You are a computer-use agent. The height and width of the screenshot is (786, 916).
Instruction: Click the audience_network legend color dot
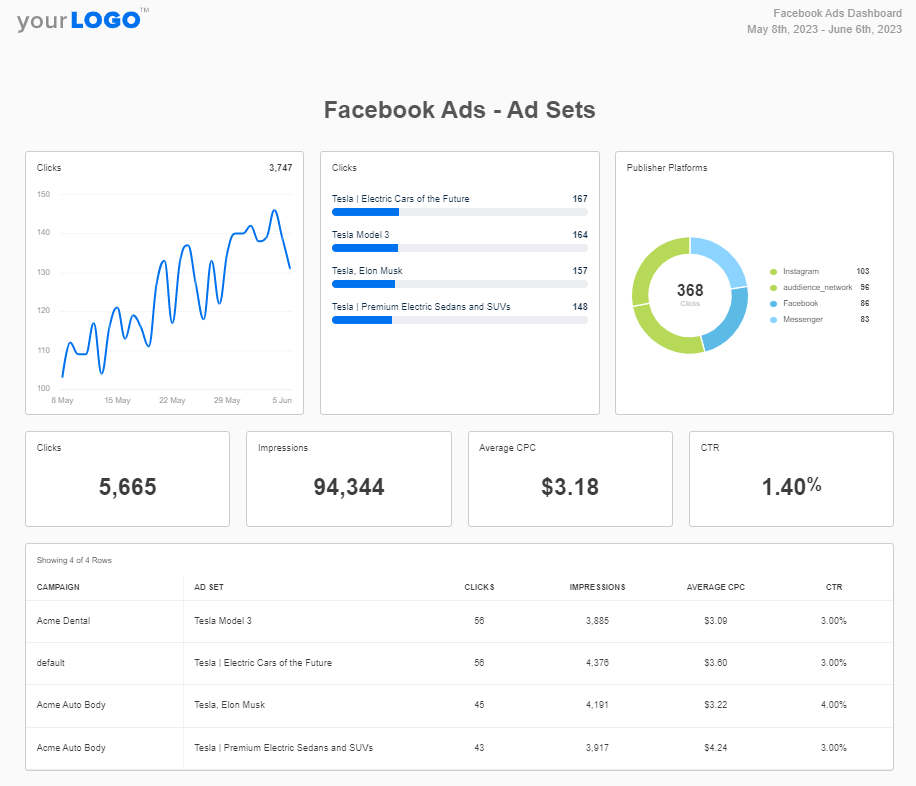coord(773,288)
